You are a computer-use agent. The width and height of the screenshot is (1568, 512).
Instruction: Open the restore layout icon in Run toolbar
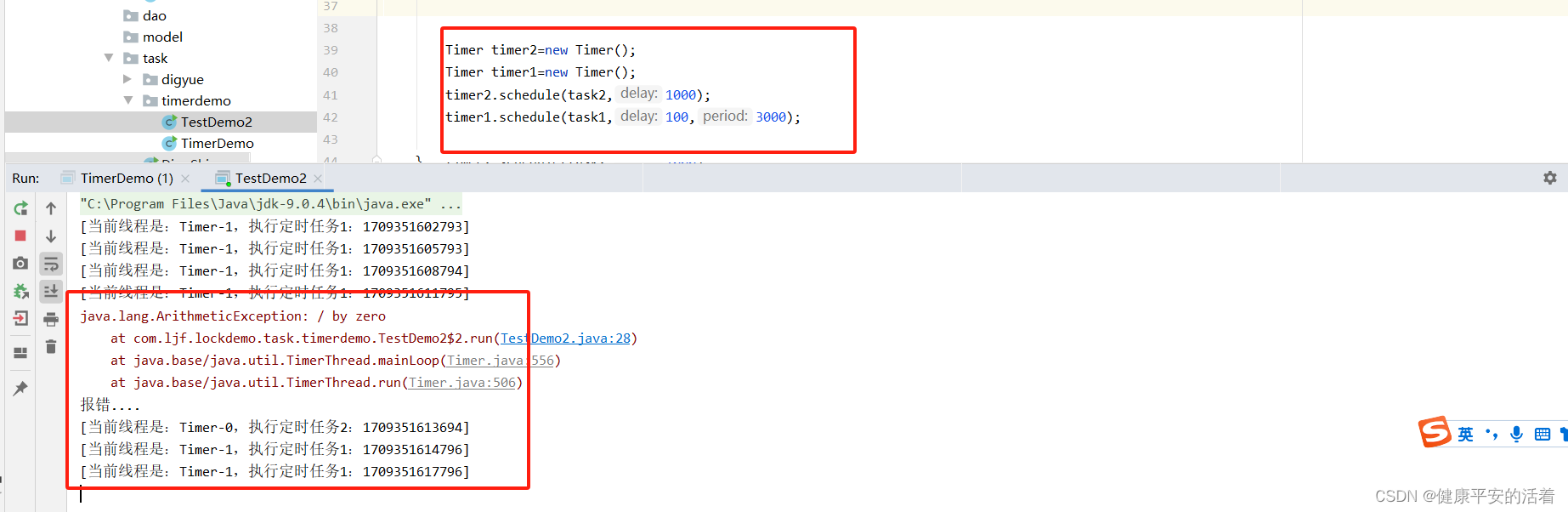point(20,352)
